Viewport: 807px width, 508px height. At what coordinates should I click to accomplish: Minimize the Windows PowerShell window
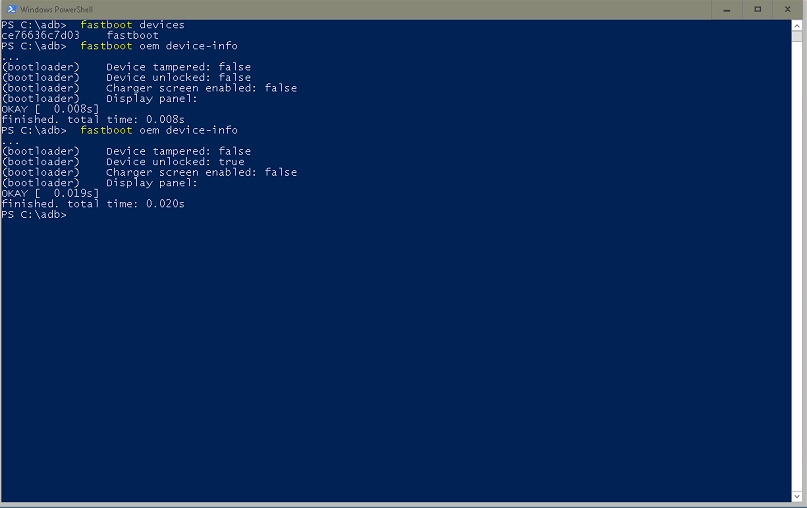[725, 9]
